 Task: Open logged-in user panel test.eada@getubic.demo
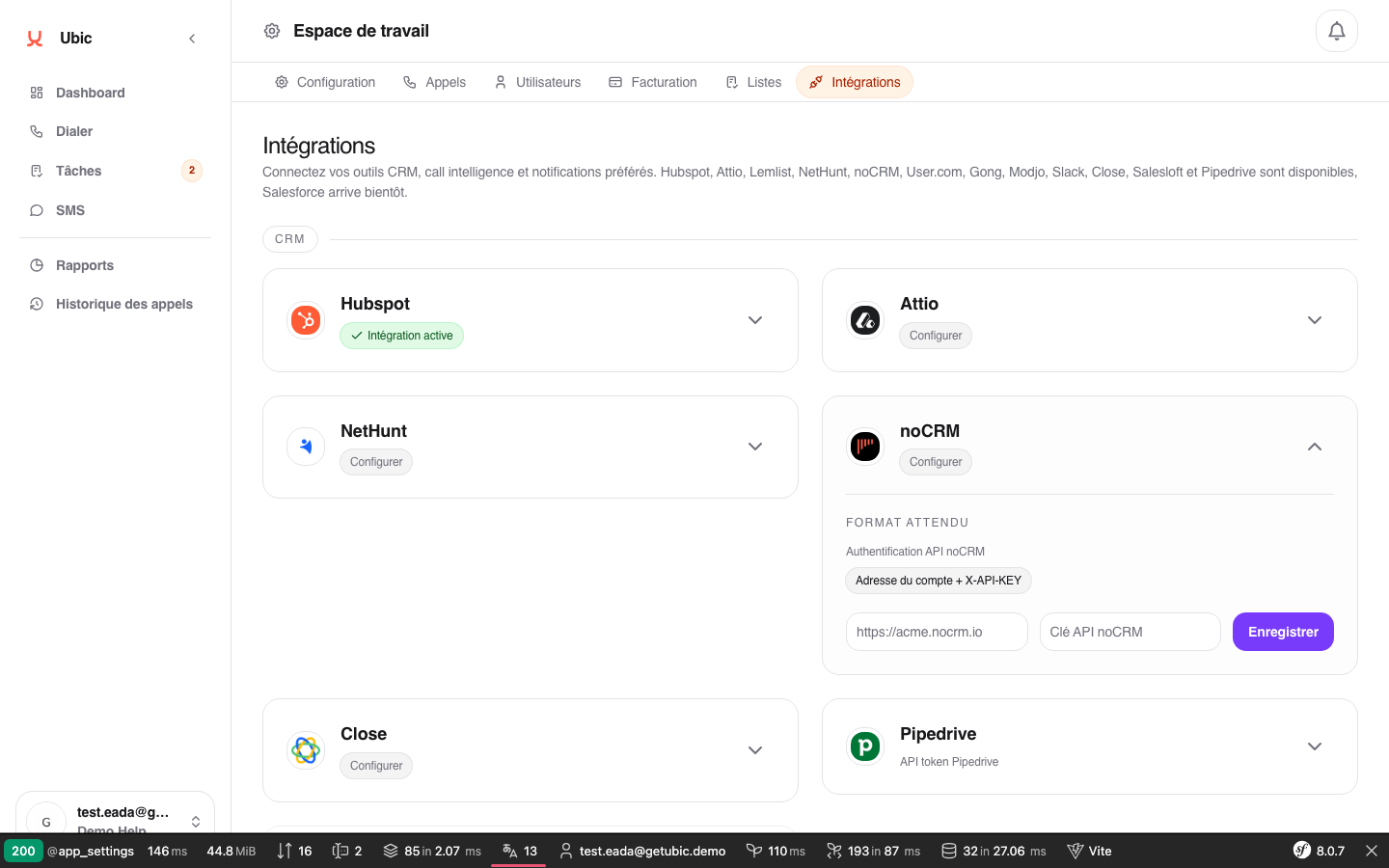[642, 851]
